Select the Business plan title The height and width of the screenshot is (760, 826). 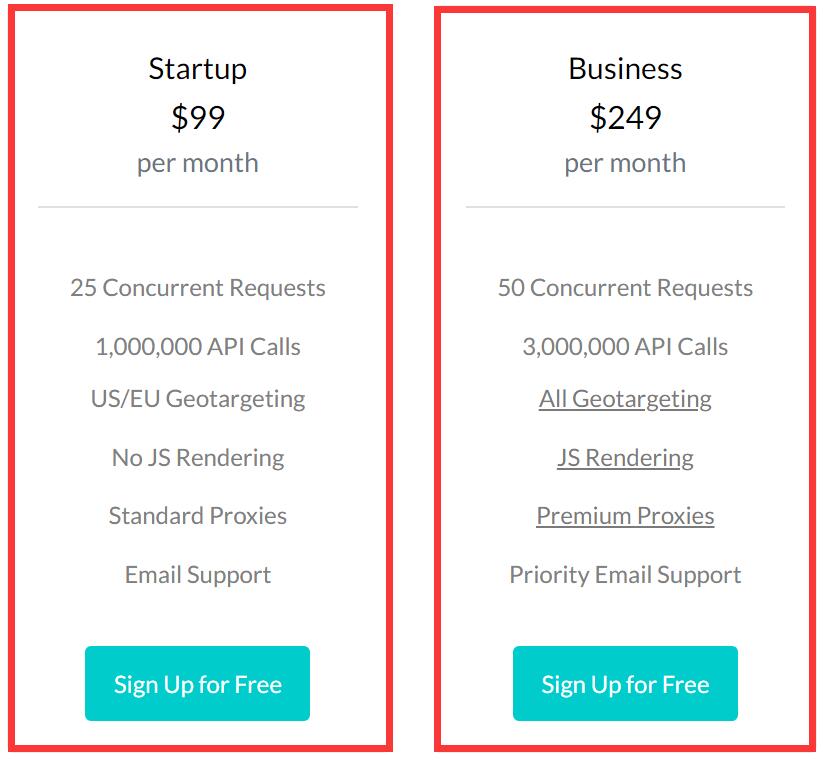625,69
